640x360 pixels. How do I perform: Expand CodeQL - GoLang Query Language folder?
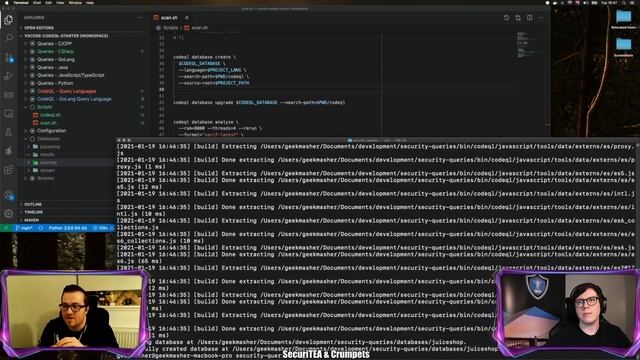pos(84,99)
